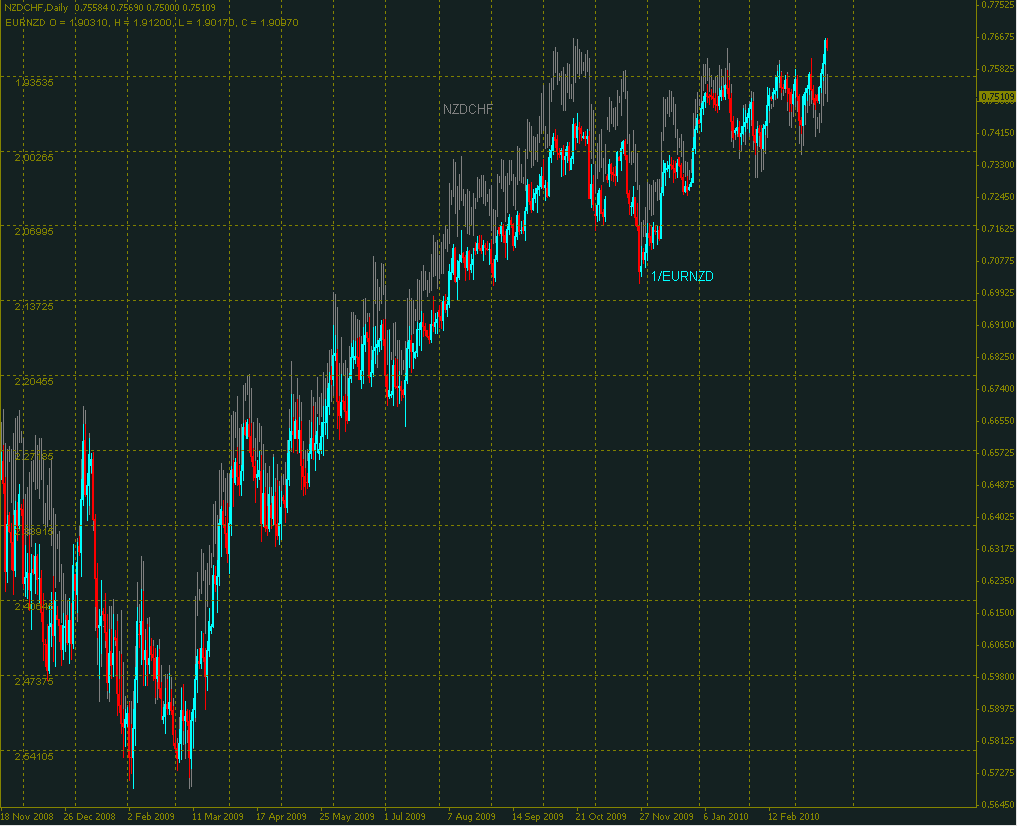Viewport: 1017px width, 826px height.
Task: Click the 26 Dec 2008 date label
Action: pos(90,817)
